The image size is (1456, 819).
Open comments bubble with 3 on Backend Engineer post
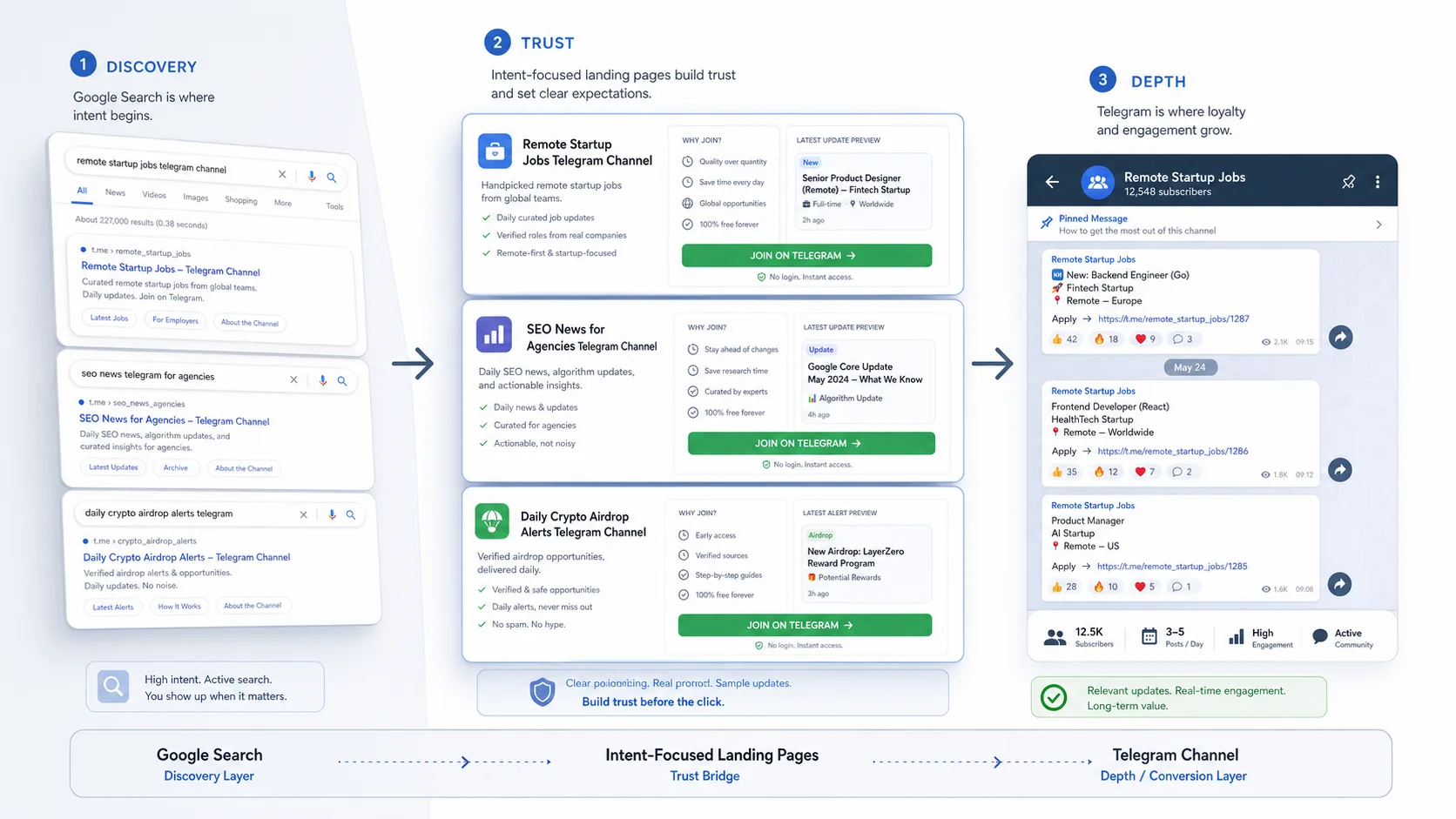(x=1183, y=339)
